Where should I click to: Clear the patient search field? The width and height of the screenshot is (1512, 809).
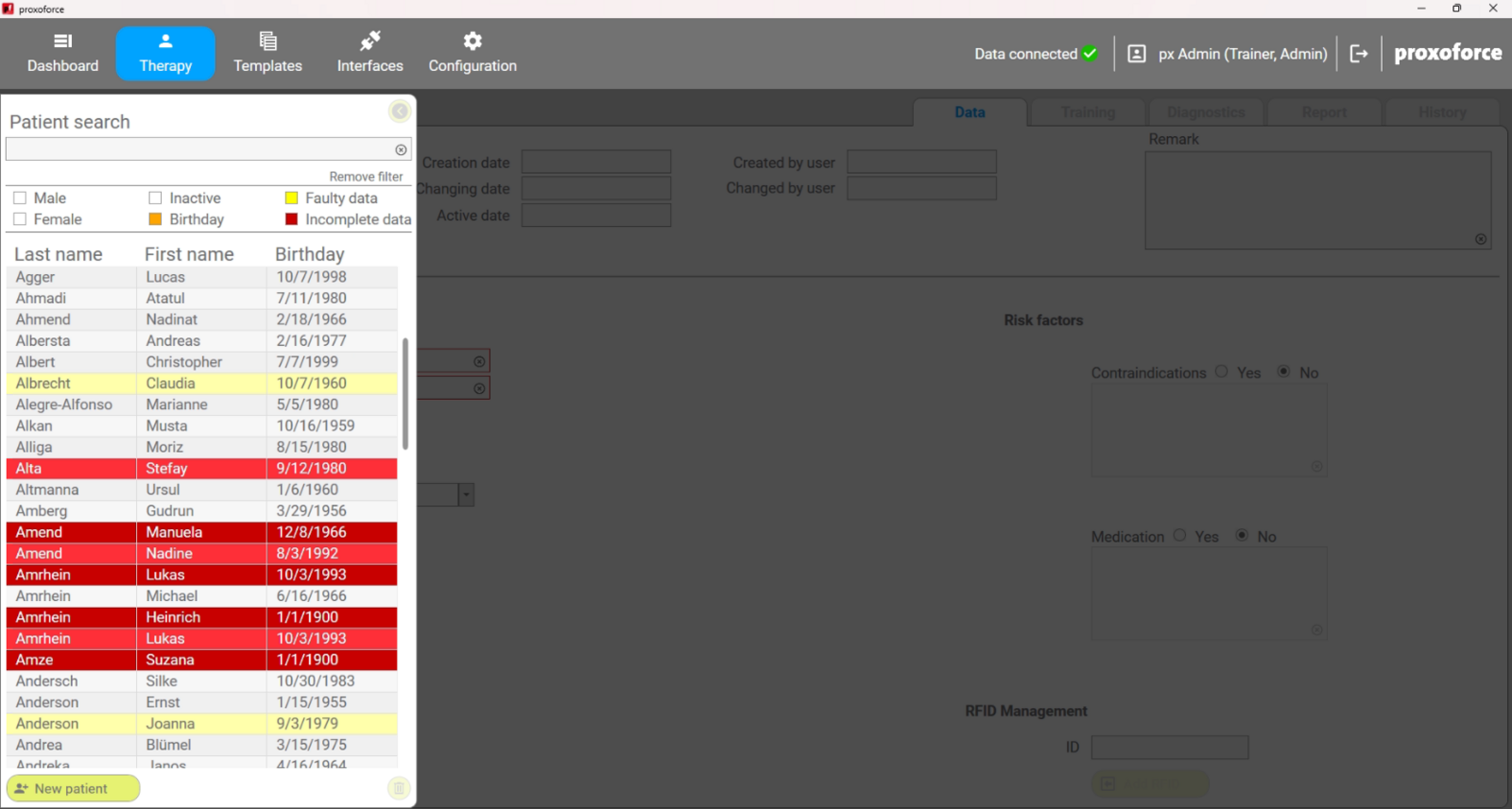click(401, 149)
